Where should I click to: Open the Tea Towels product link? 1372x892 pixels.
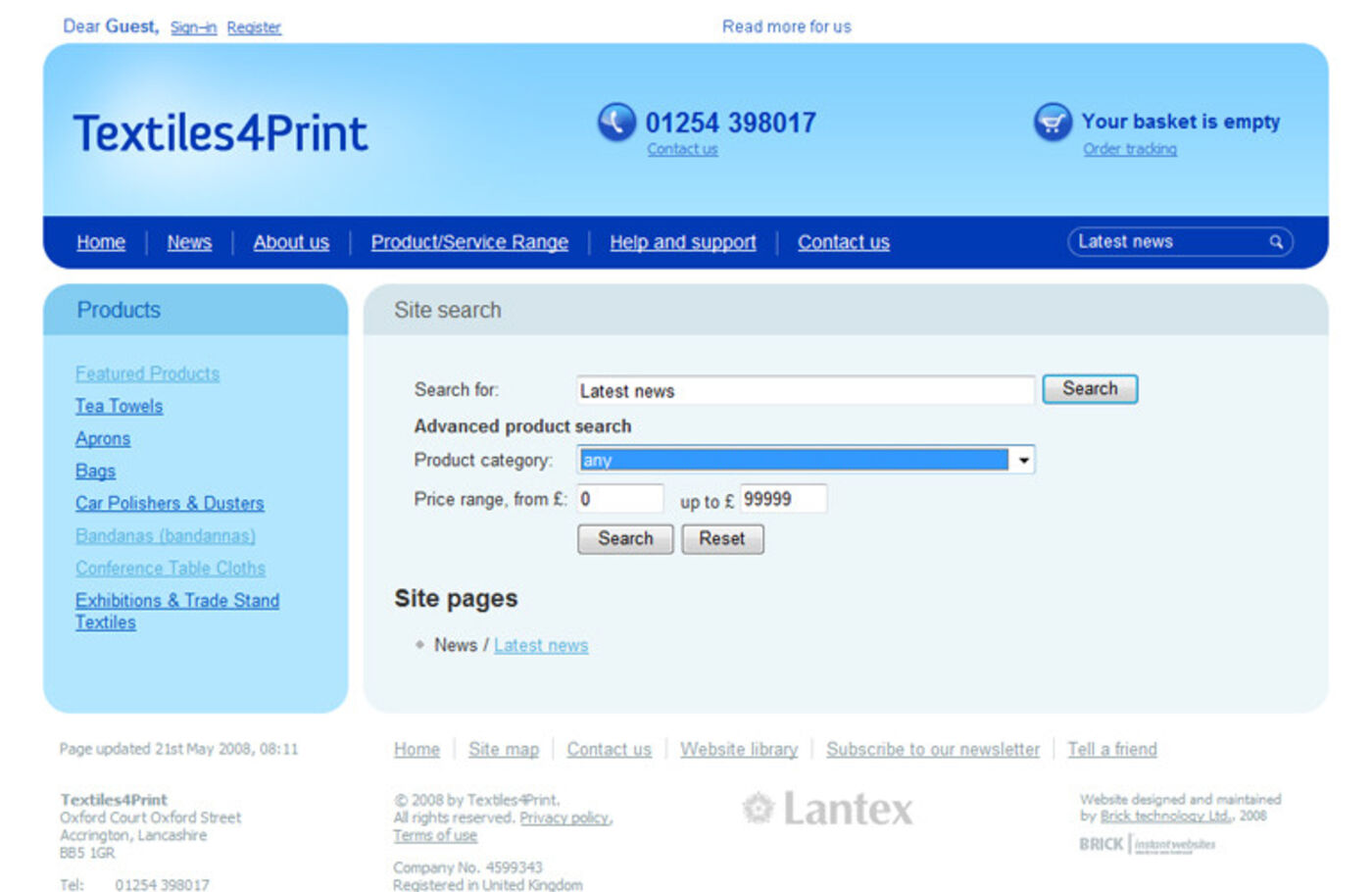pyautogui.click(x=119, y=406)
